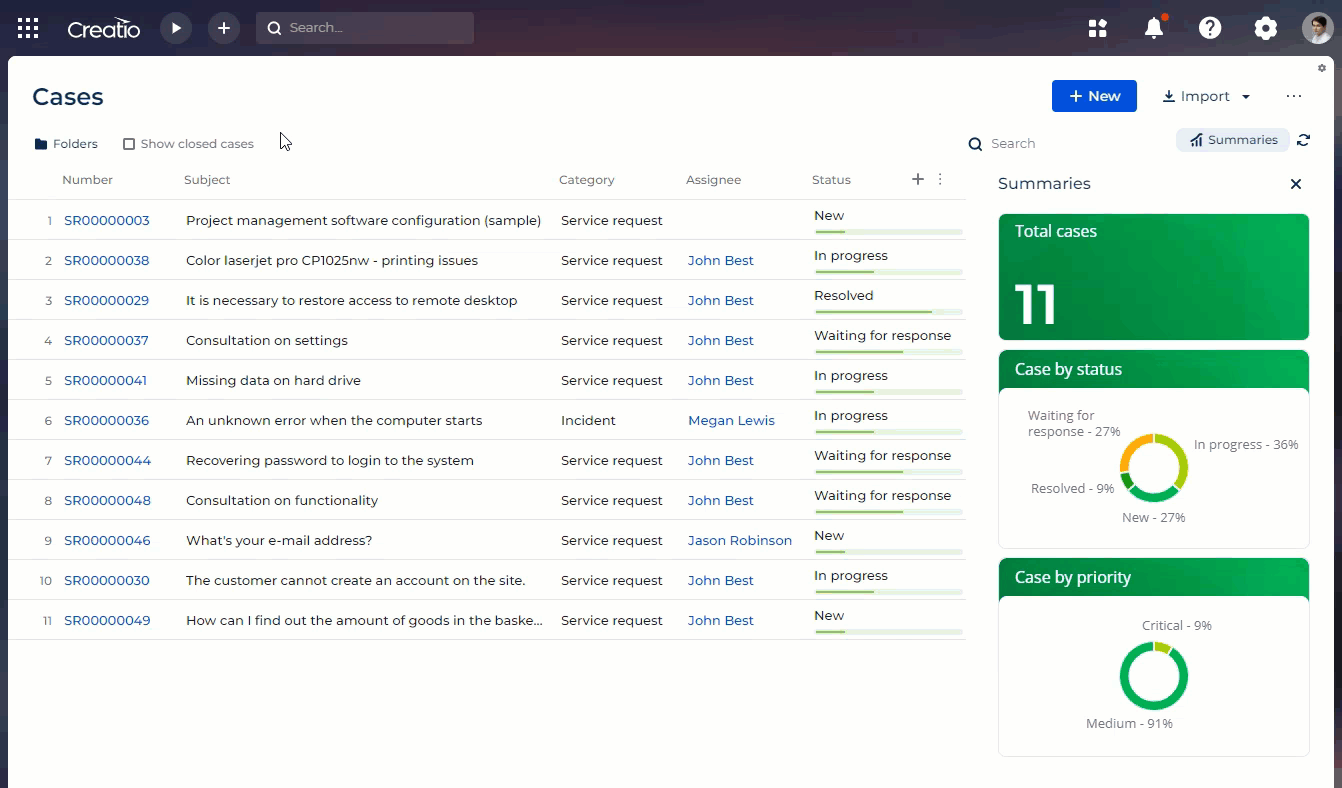Open the more actions ellipsis menu
Screen dimensions: 1342x788
1294,96
